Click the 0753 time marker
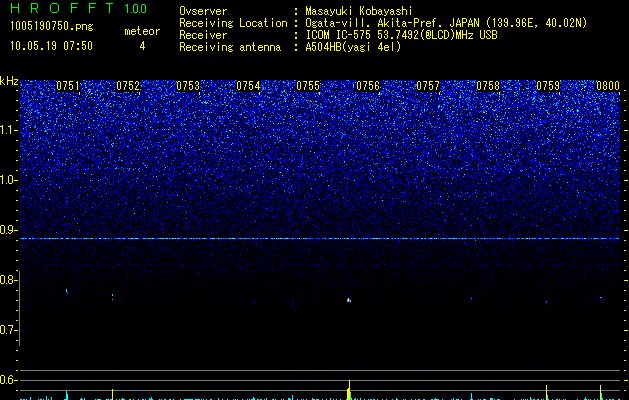Viewport: 629px width, 400px height. [x=188, y=86]
